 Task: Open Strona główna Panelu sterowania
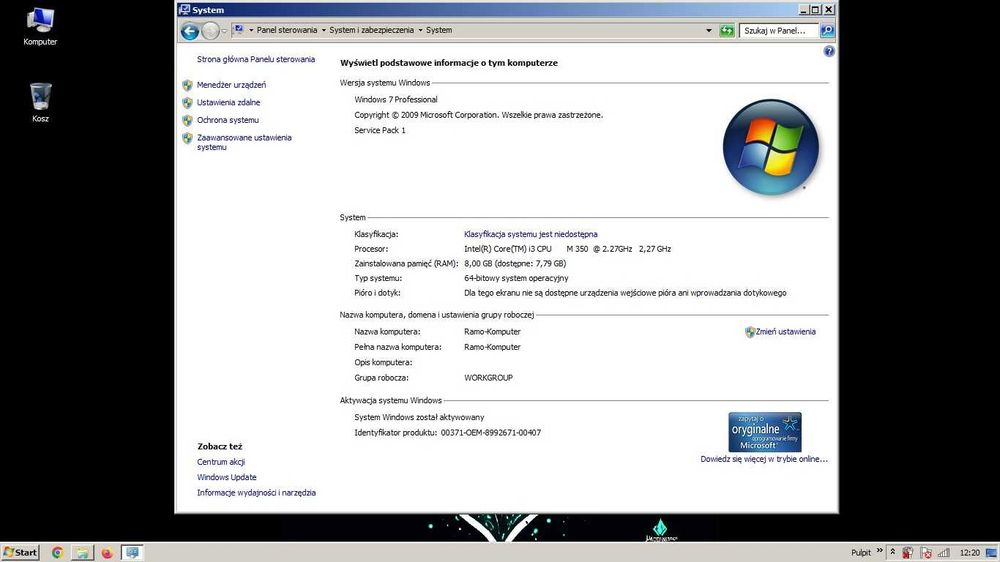(256, 59)
